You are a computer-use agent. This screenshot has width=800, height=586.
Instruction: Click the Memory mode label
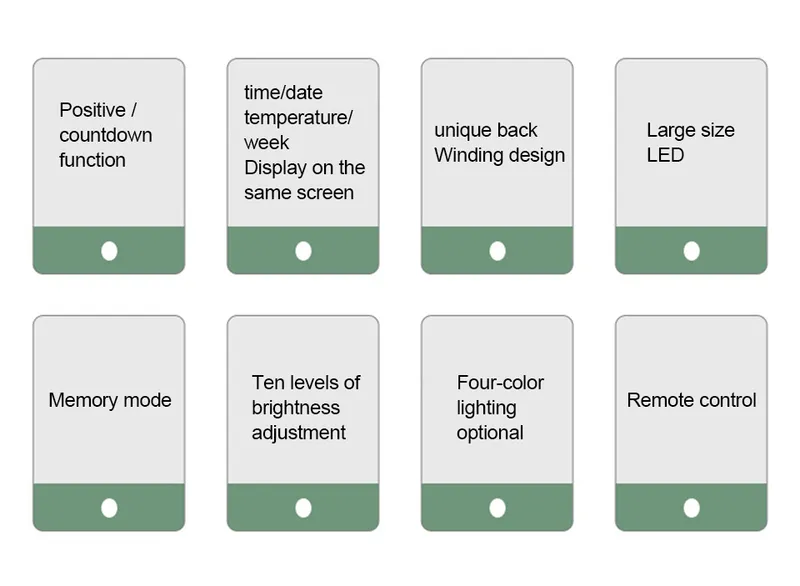click(110, 400)
